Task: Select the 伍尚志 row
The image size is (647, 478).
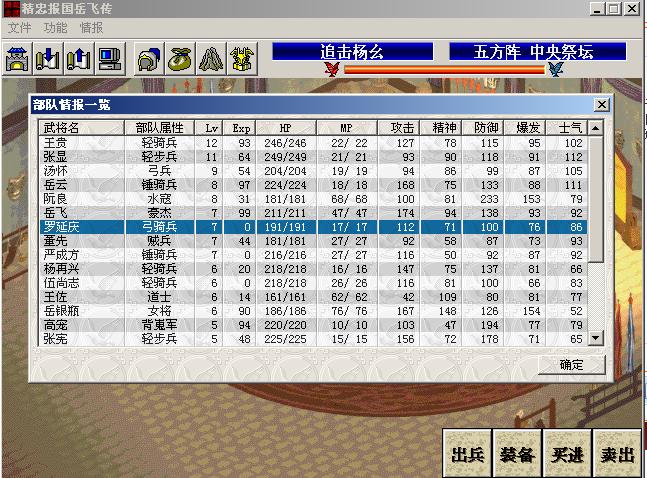Action: click(313, 283)
